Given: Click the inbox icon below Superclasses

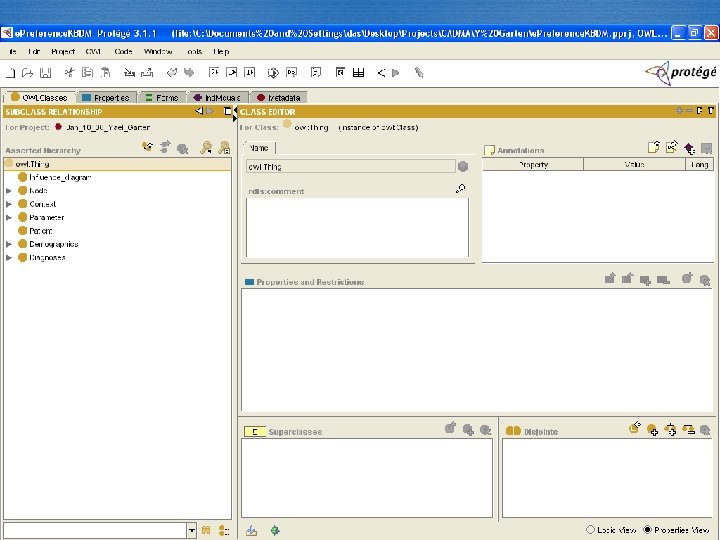Looking at the screenshot, I should (x=251, y=530).
